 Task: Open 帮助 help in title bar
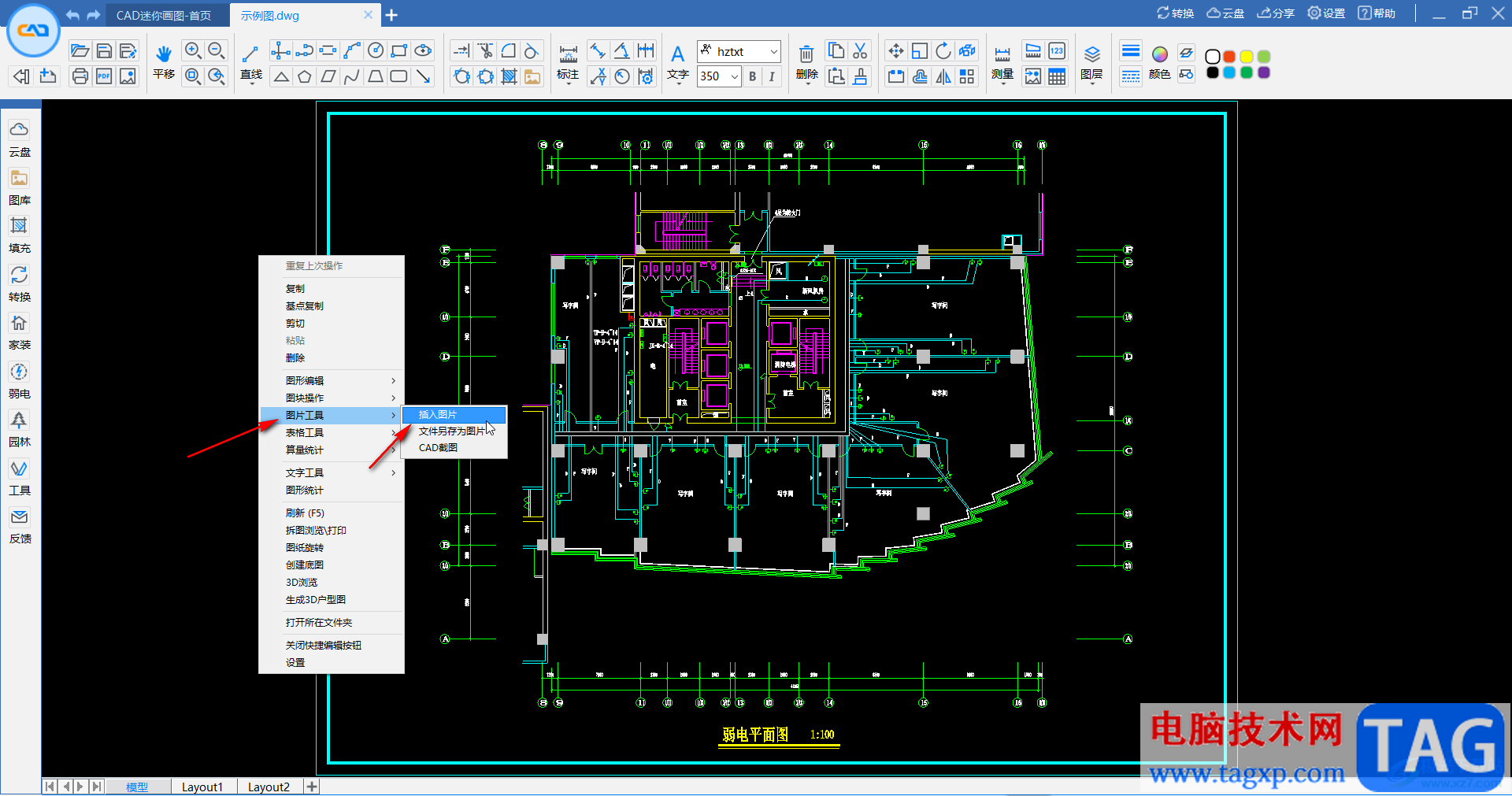pyautogui.click(x=1377, y=13)
